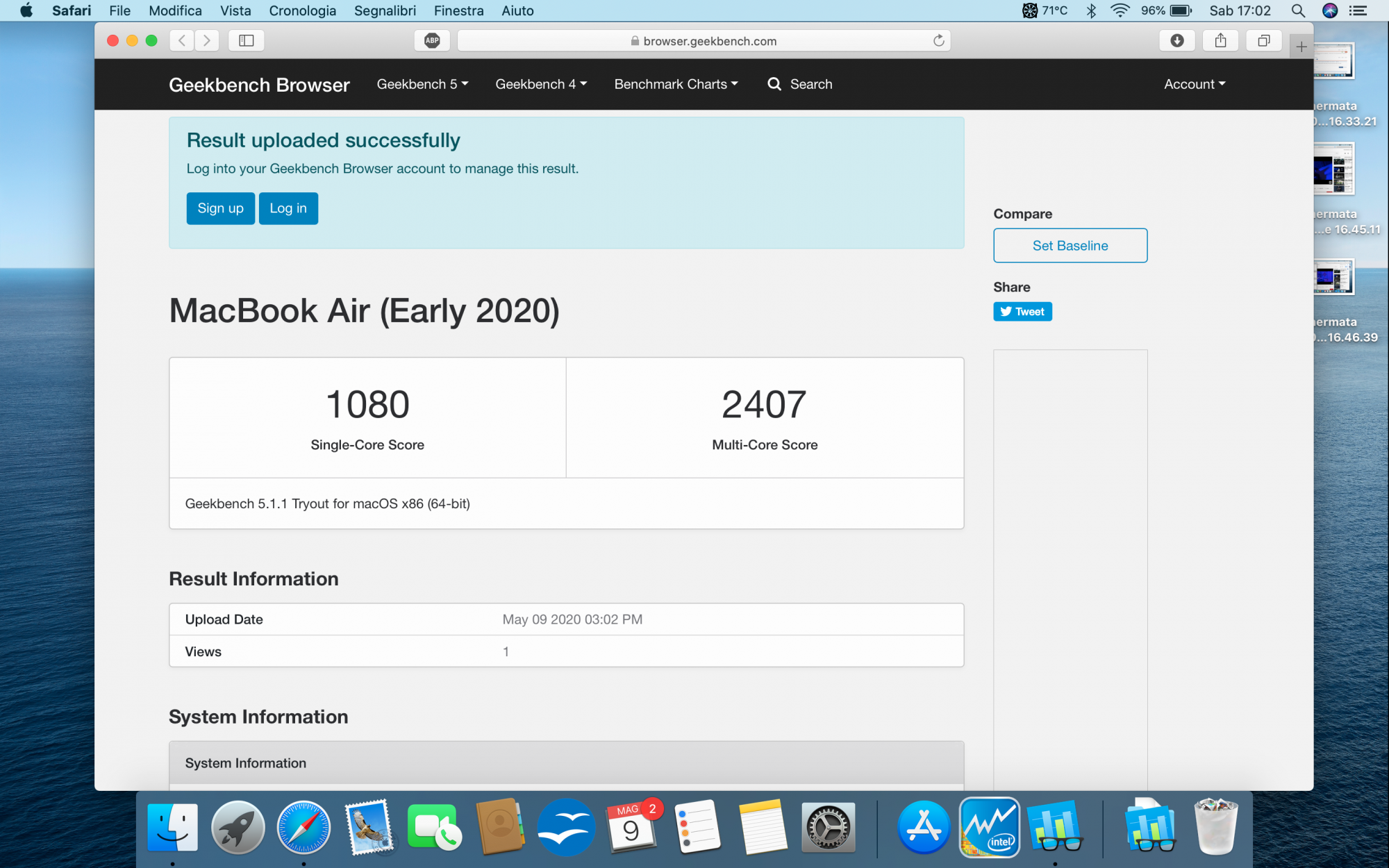The width and height of the screenshot is (1389, 868).
Task: Open desktop screenshot thumbnail labeled 16.33.21
Action: coord(1333,60)
